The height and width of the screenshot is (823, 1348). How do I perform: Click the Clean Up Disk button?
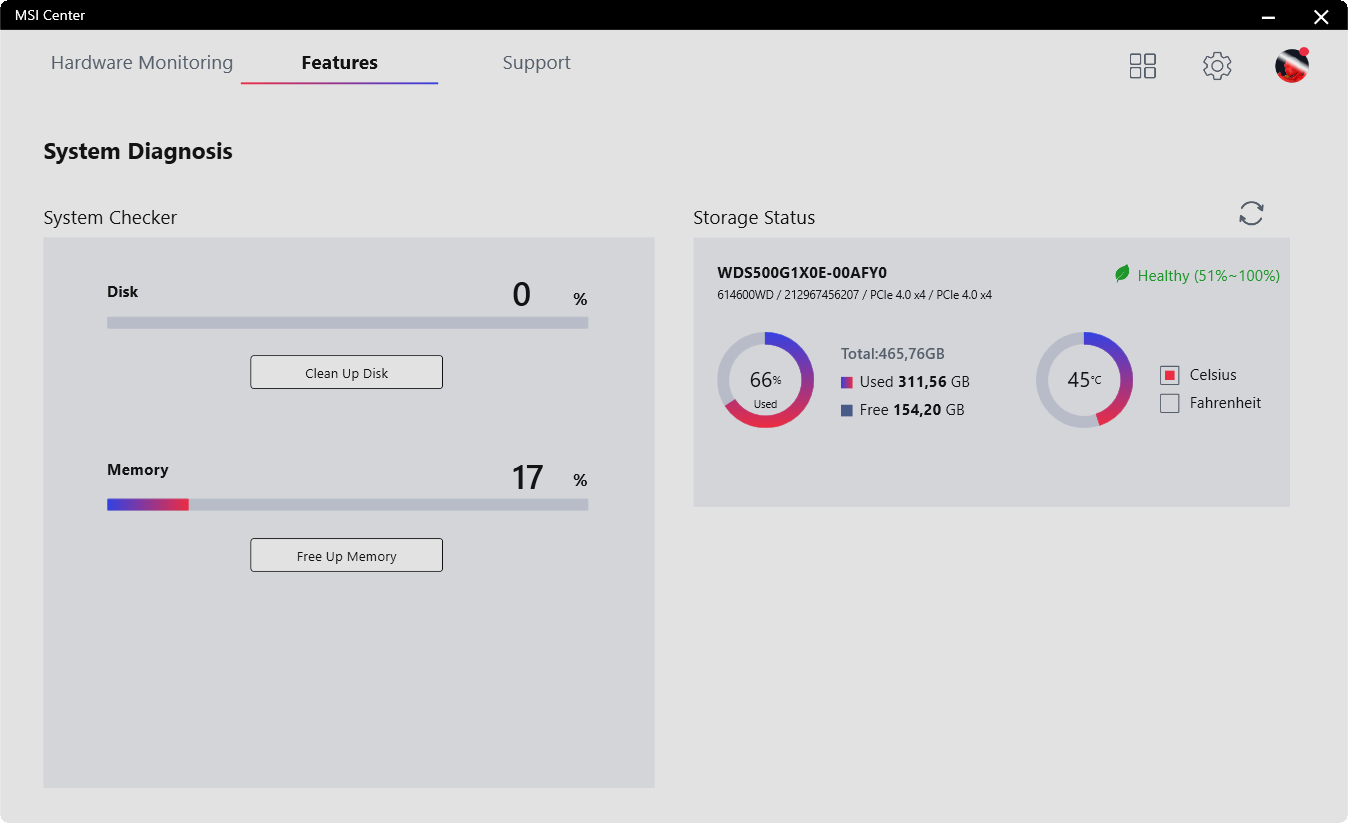(346, 372)
